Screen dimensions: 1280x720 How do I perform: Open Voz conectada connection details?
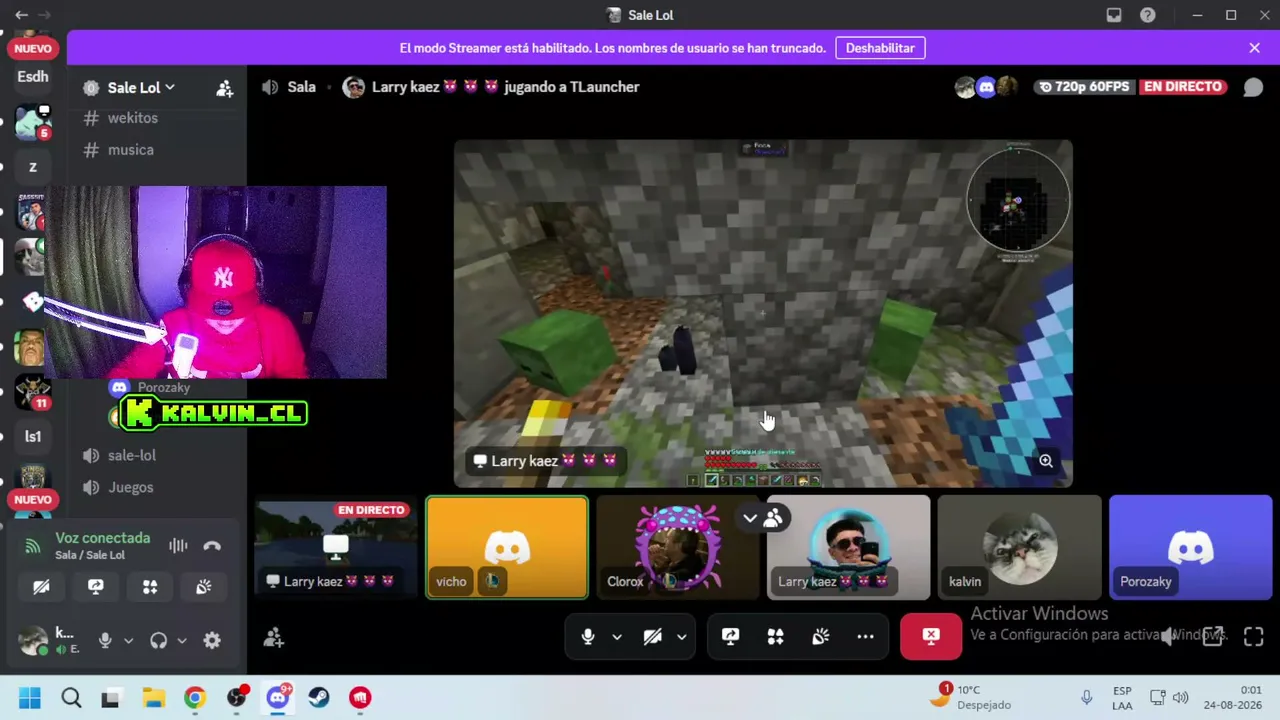(102, 538)
